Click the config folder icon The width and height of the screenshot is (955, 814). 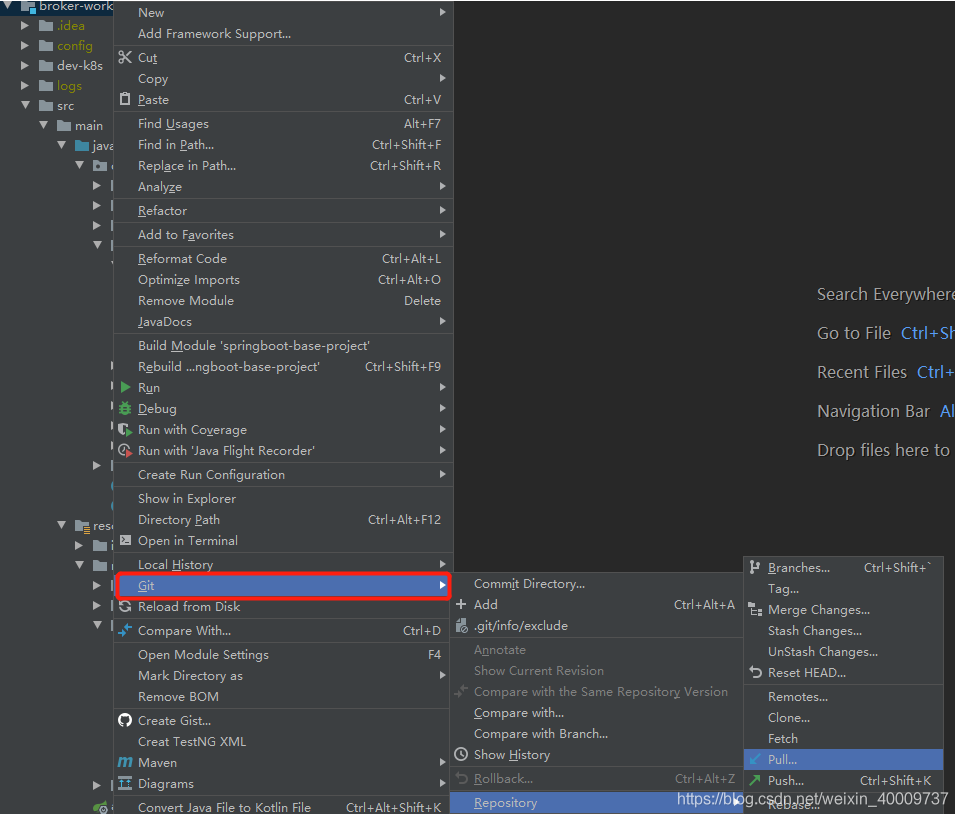point(46,46)
